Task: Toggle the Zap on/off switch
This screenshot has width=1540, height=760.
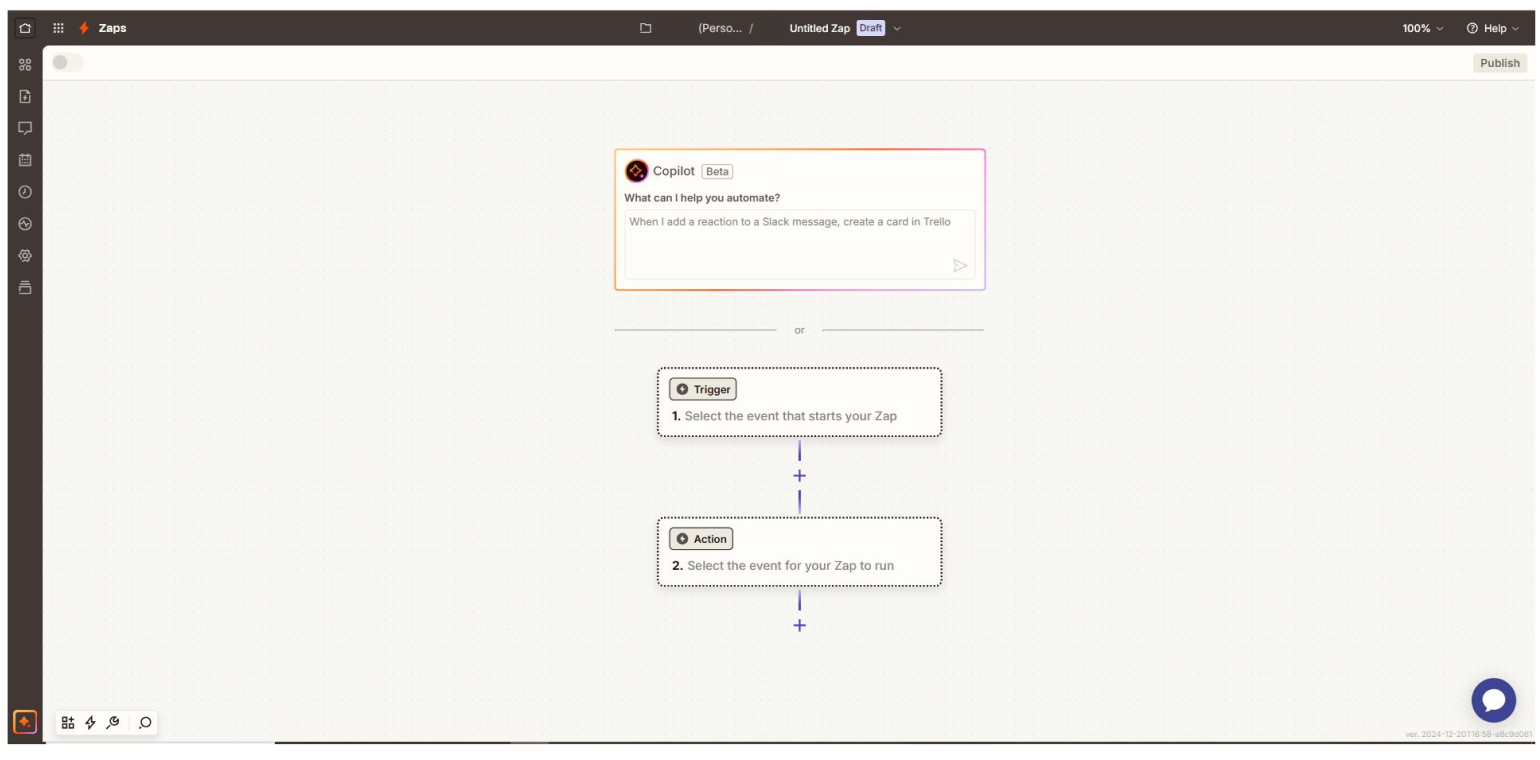Action: tap(67, 62)
